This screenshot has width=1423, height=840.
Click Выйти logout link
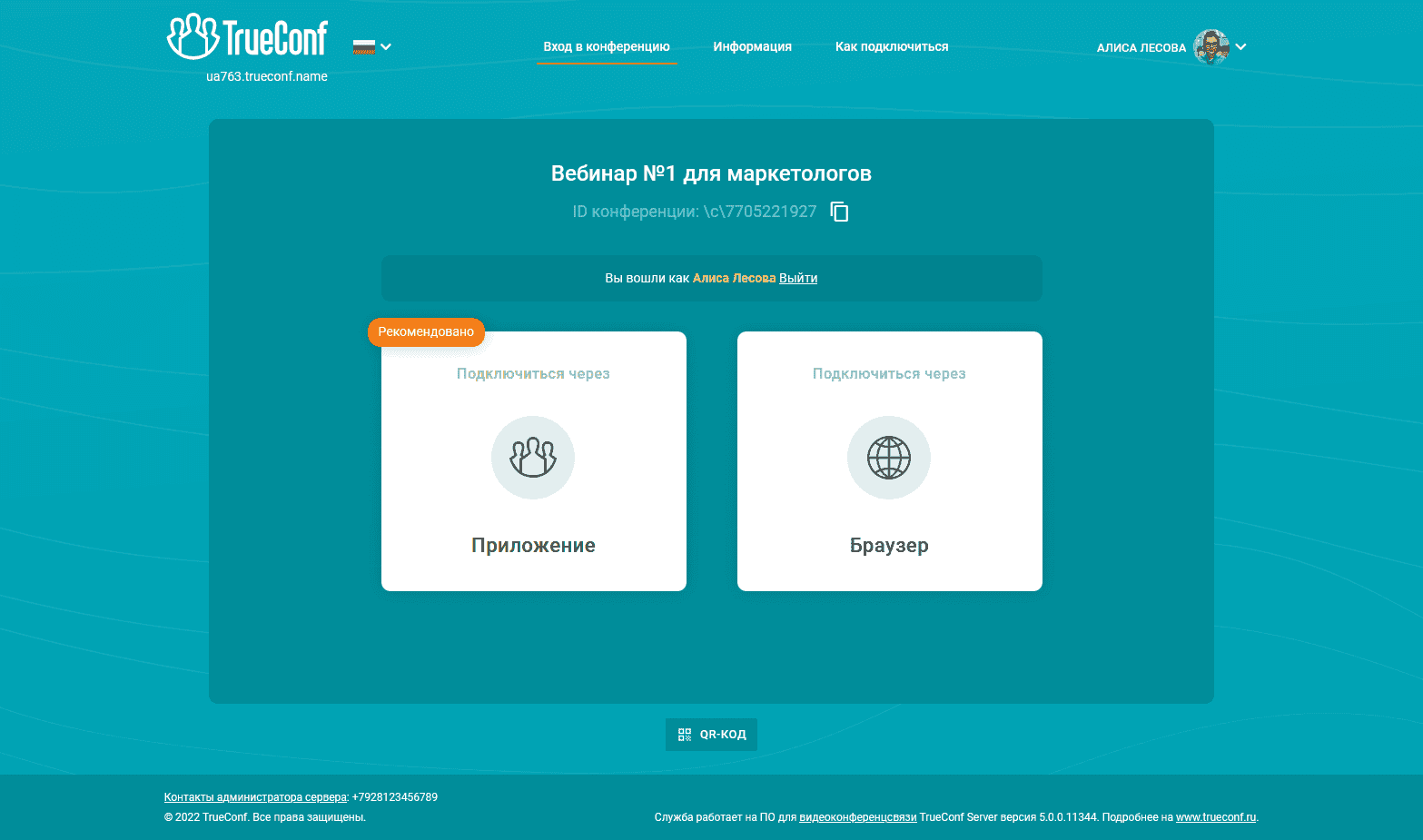pos(798,278)
